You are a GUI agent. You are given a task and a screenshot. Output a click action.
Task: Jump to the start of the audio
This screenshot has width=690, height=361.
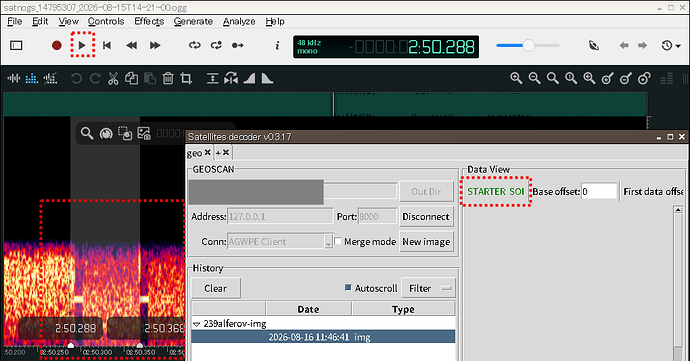(106, 45)
